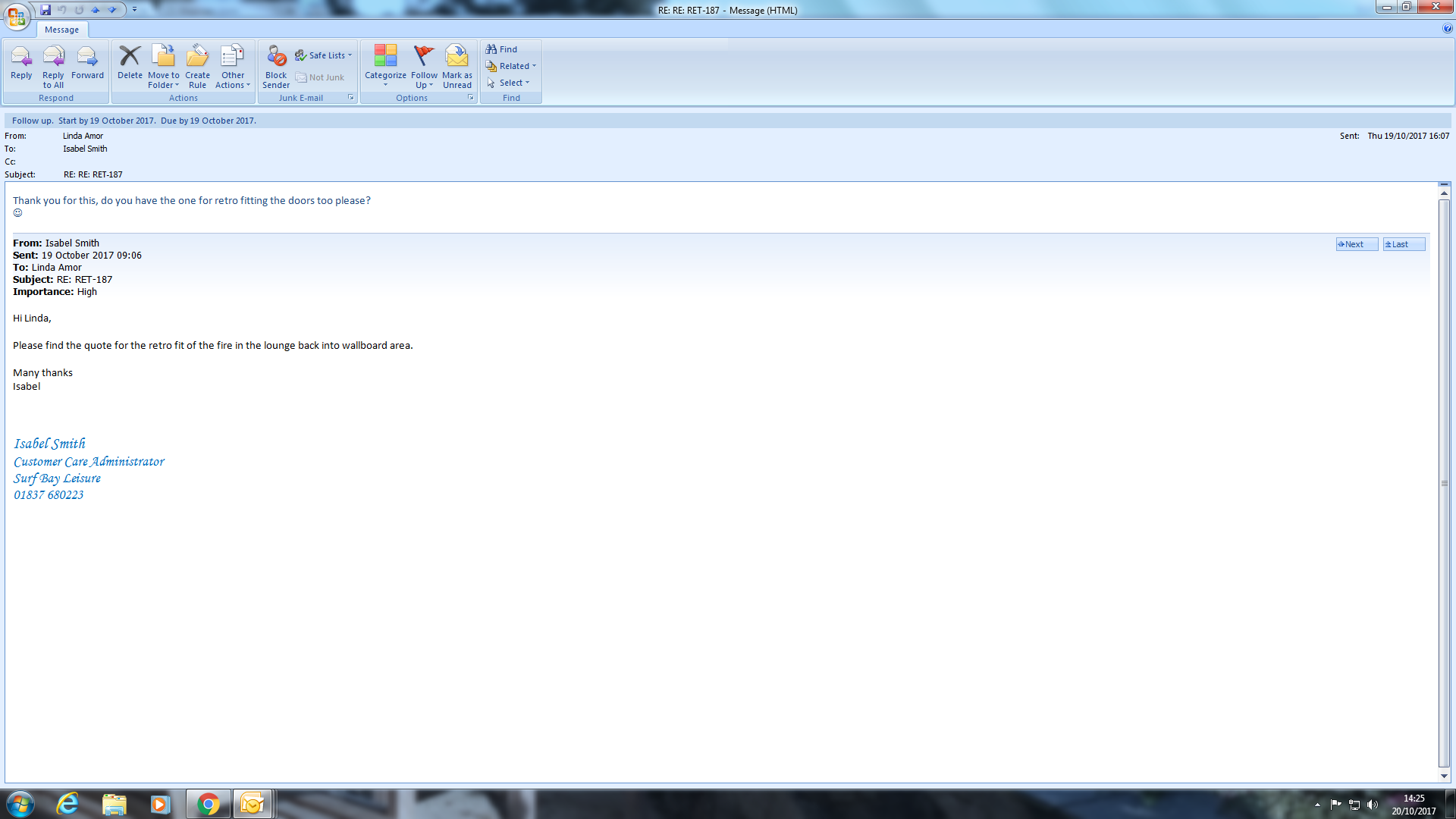1456x819 pixels.
Task: Click the Block Sender icon
Action: 276,58
